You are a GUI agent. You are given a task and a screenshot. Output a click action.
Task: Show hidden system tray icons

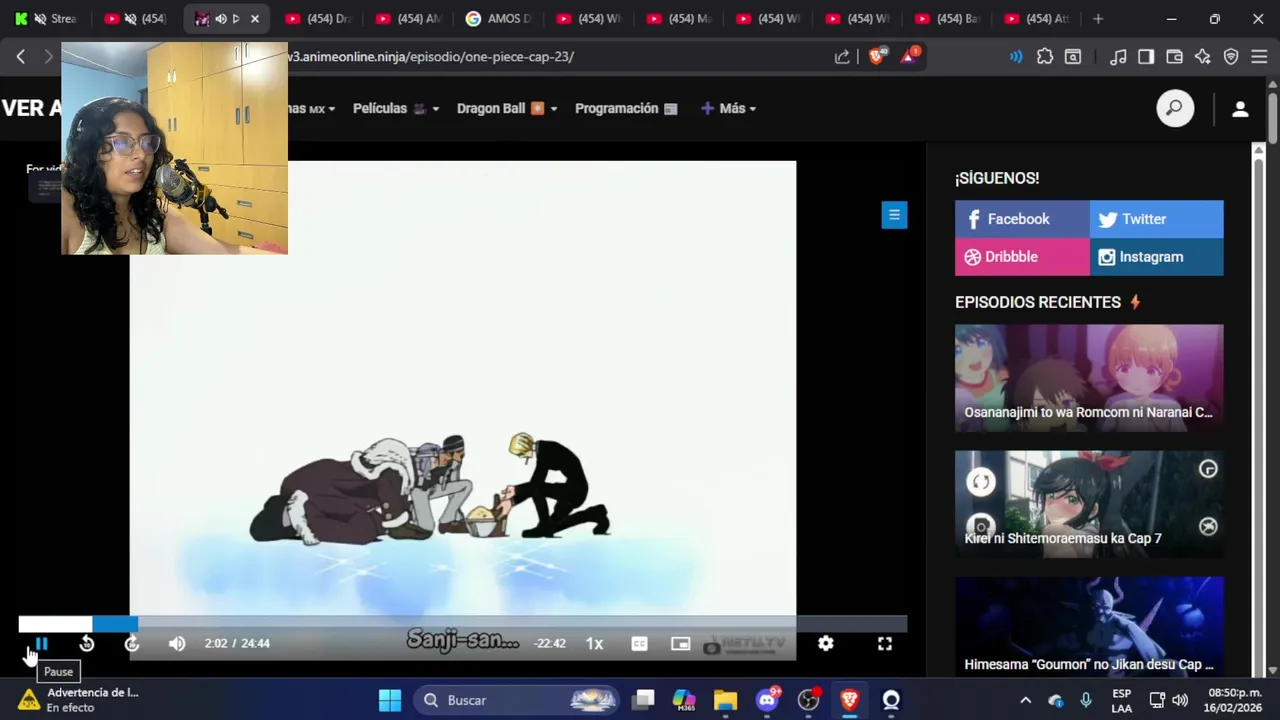1025,700
